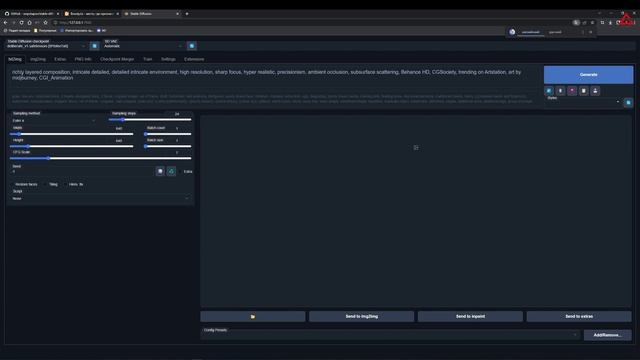Adjust the Batch size slider
640x360 pixels.
(168, 146)
